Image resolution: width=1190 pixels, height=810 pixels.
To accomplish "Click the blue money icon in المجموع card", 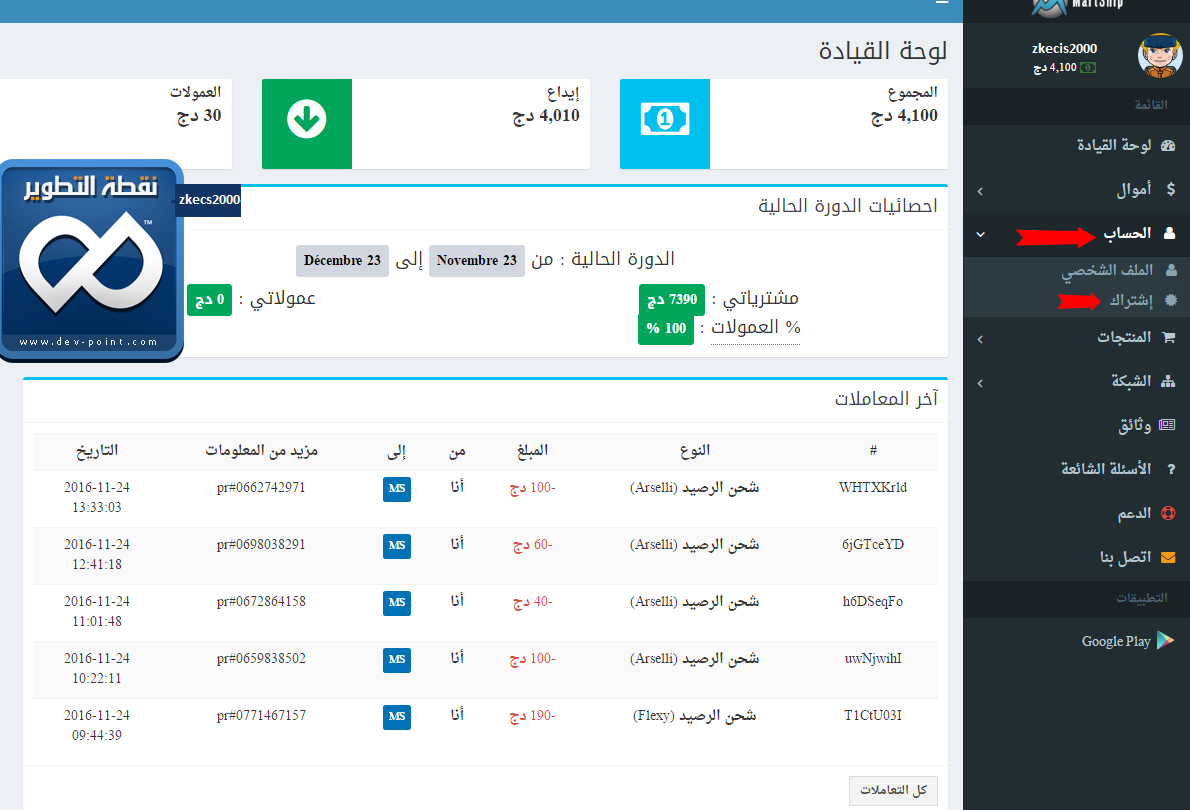I will point(665,124).
